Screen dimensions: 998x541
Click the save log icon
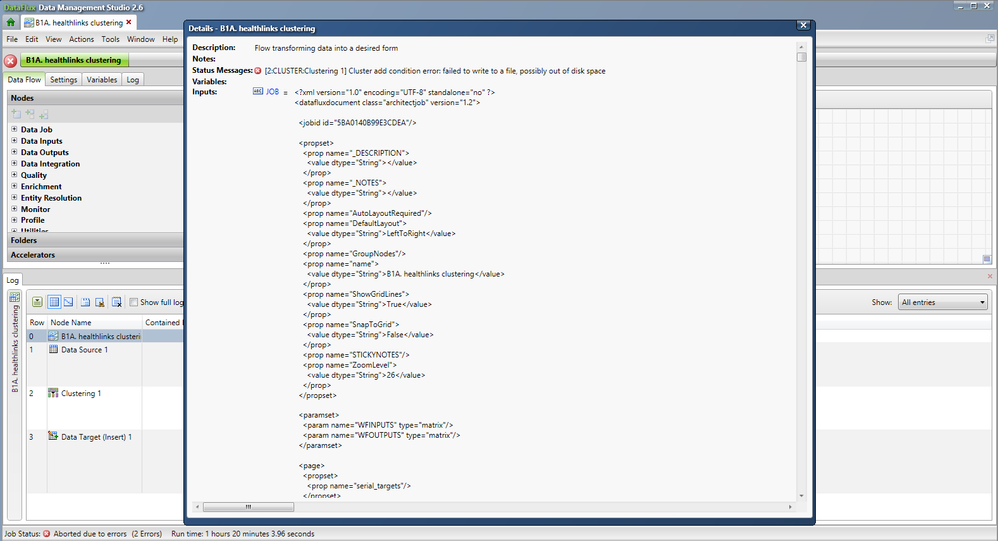click(85, 302)
